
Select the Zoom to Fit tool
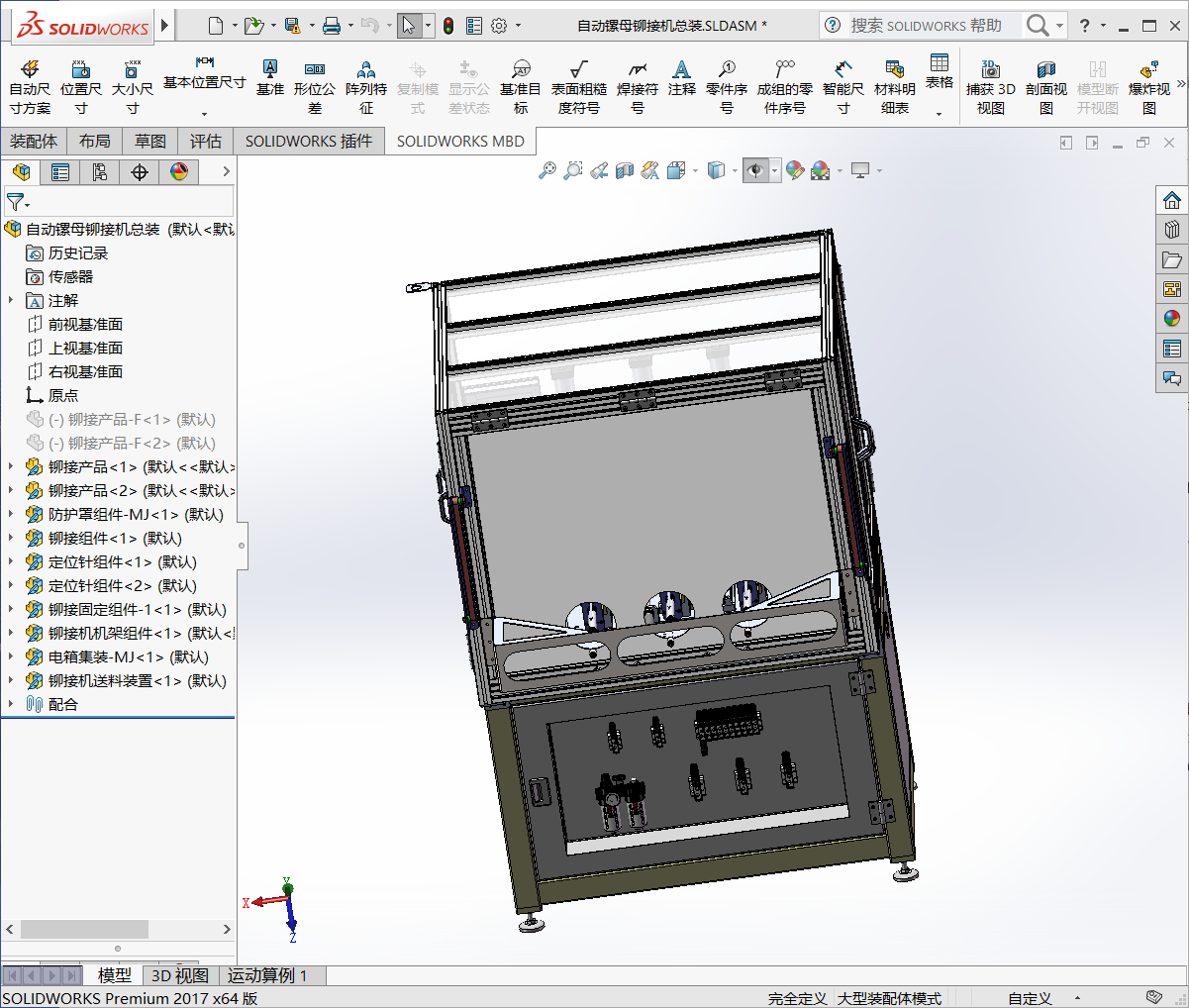[547, 170]
